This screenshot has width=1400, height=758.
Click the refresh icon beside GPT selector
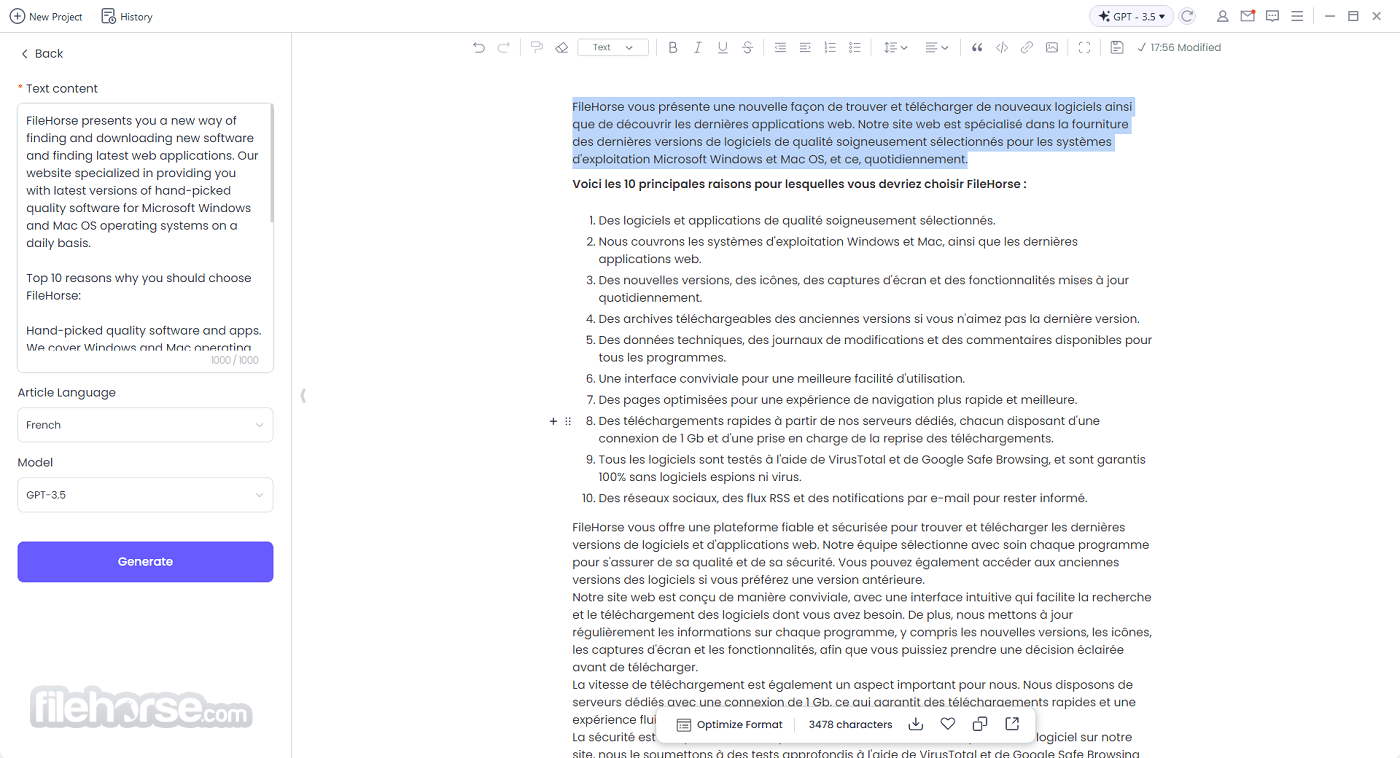(x=1187, y=16)
